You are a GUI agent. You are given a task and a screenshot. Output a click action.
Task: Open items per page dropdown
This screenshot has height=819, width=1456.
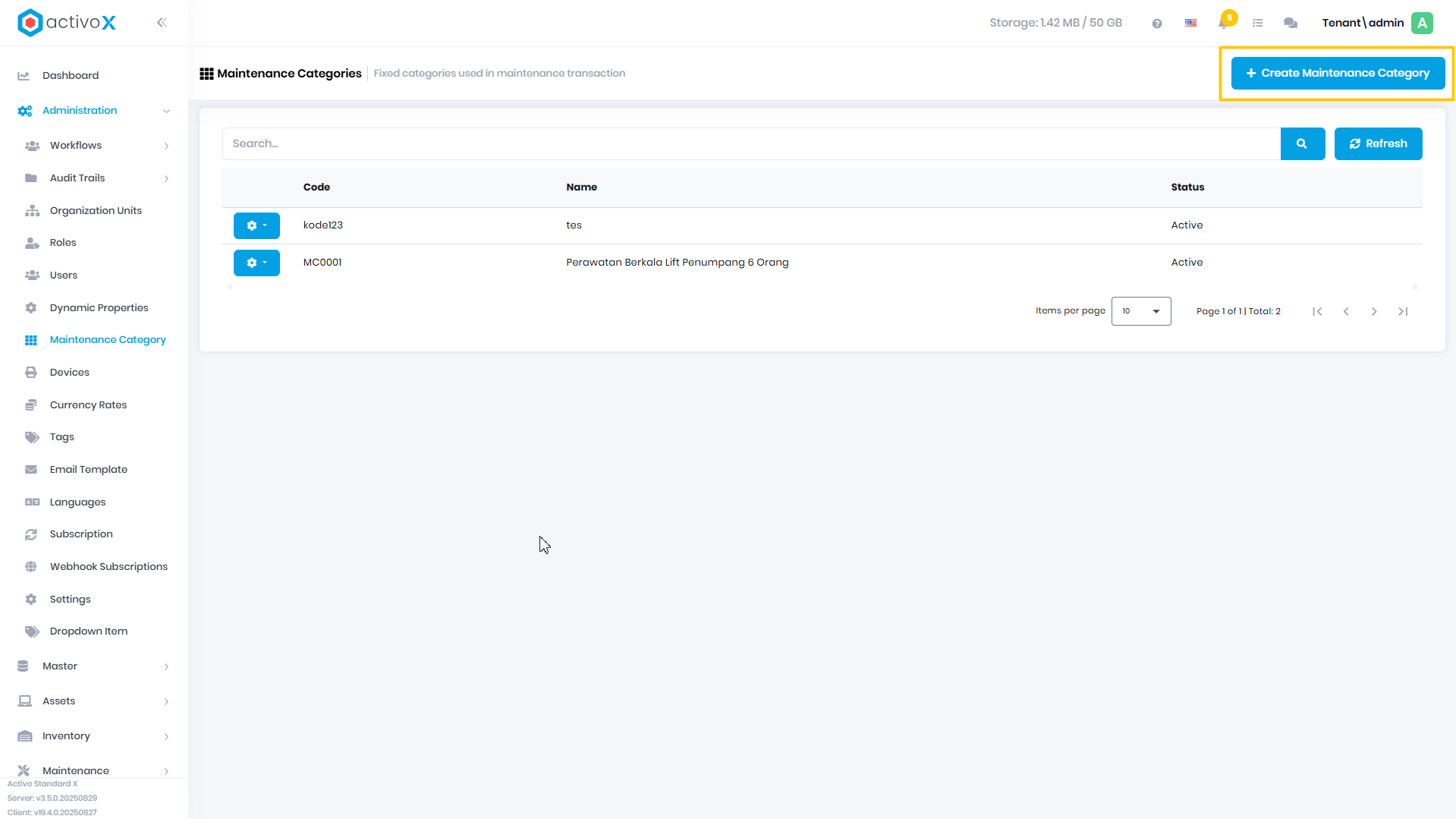click(1141, 311)
